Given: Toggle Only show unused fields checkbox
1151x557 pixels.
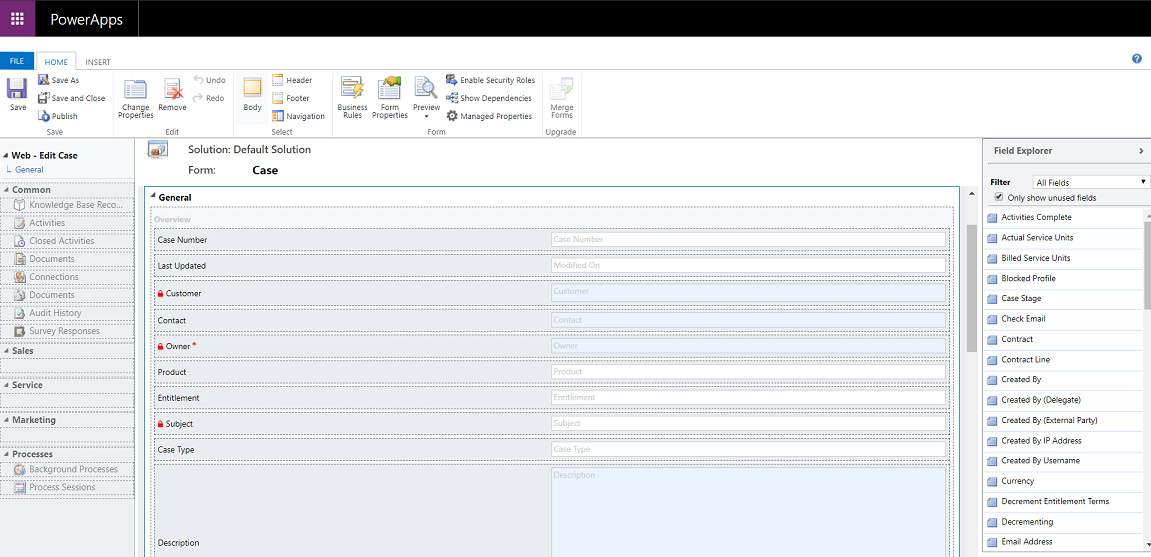Looking at the screenshot, I should click(x=998, y=197).
